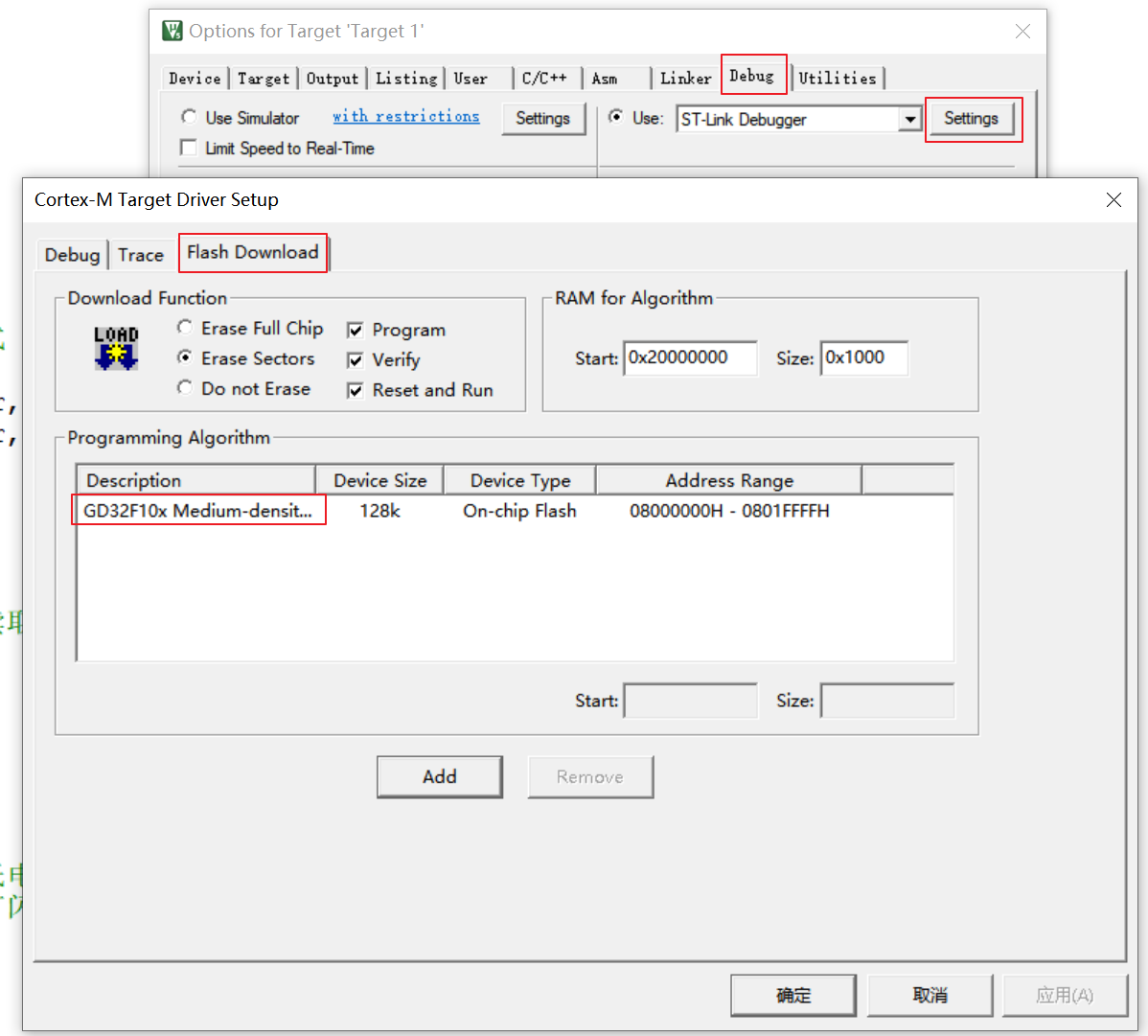Enable Limit Speed to Real-Time

[189, 148]
